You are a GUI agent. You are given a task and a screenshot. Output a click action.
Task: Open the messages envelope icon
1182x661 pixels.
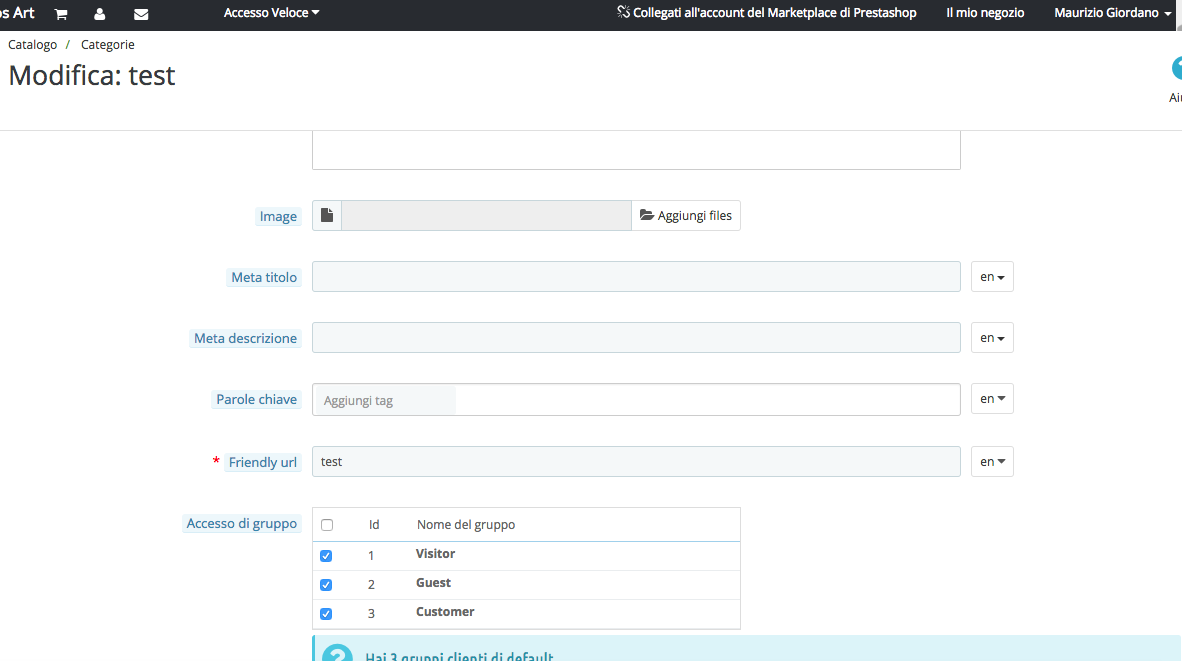(141, 14)
